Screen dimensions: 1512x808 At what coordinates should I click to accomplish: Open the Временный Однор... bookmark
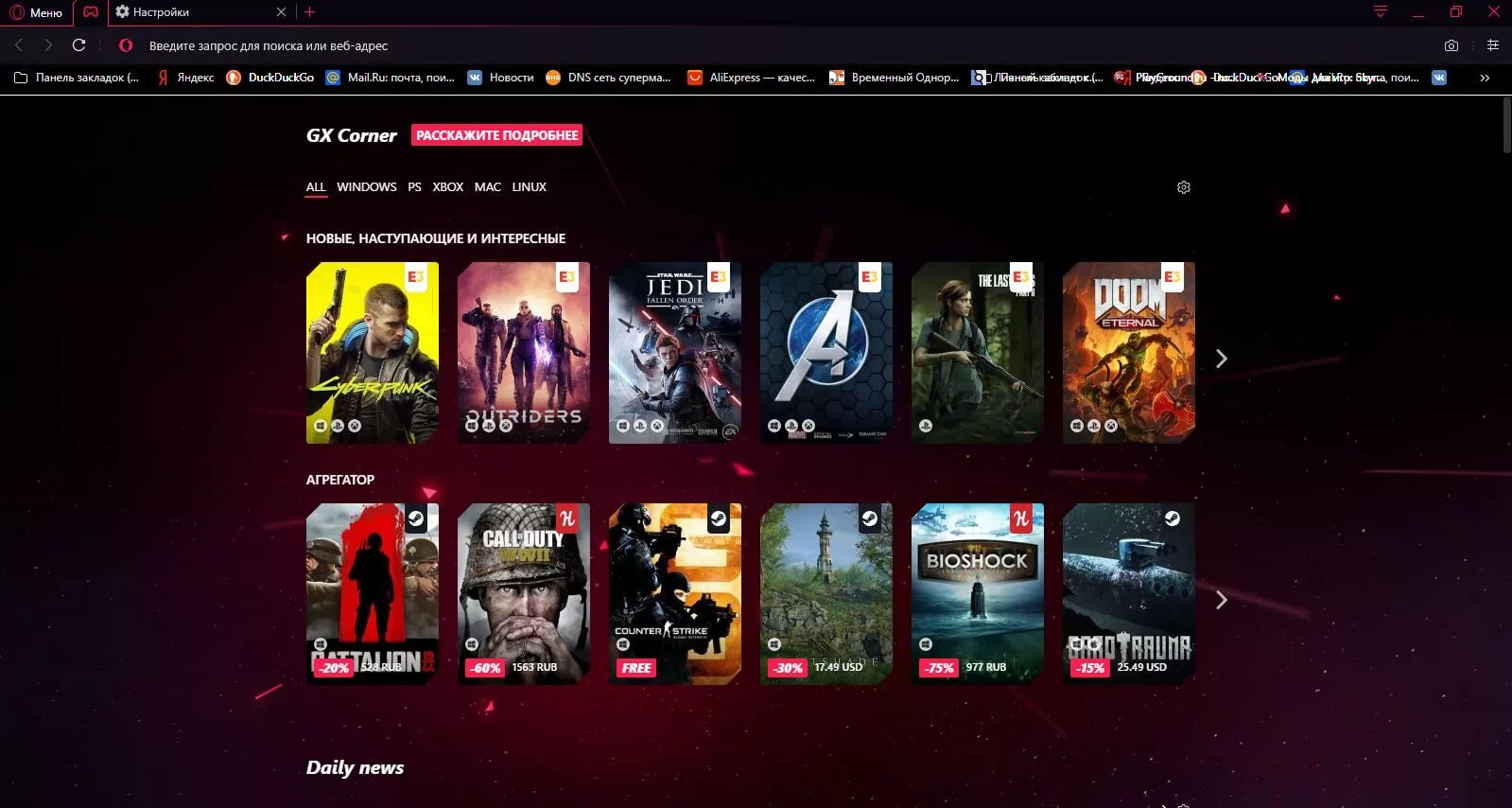click(895, 78)
